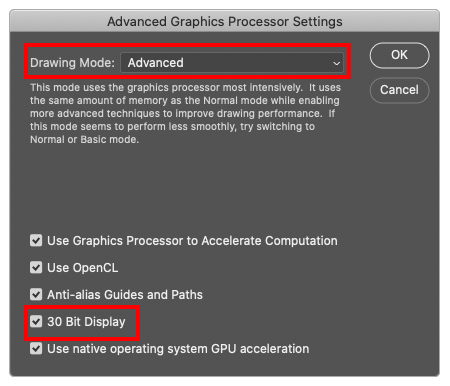Click the chevron arrow in the Drawing Mode combo box
The height and width of the screenshot is (386, 450).
336,63
